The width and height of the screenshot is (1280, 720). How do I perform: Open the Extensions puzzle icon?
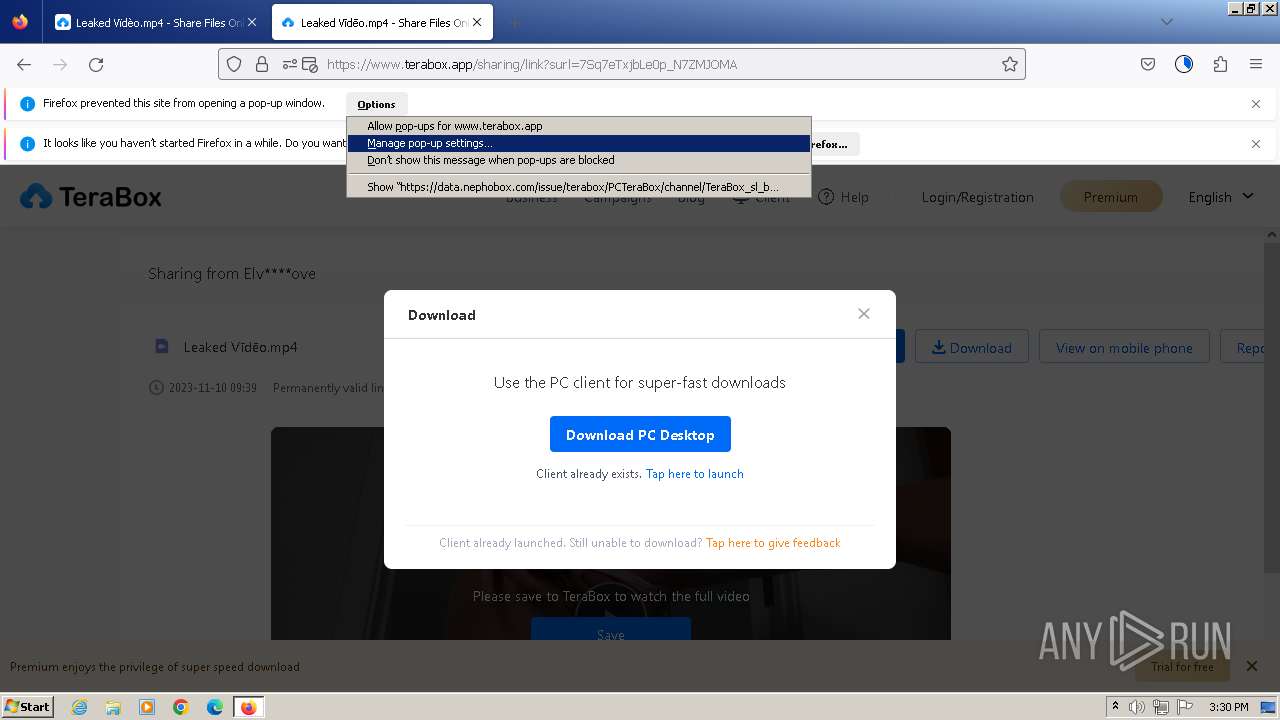1220,64
